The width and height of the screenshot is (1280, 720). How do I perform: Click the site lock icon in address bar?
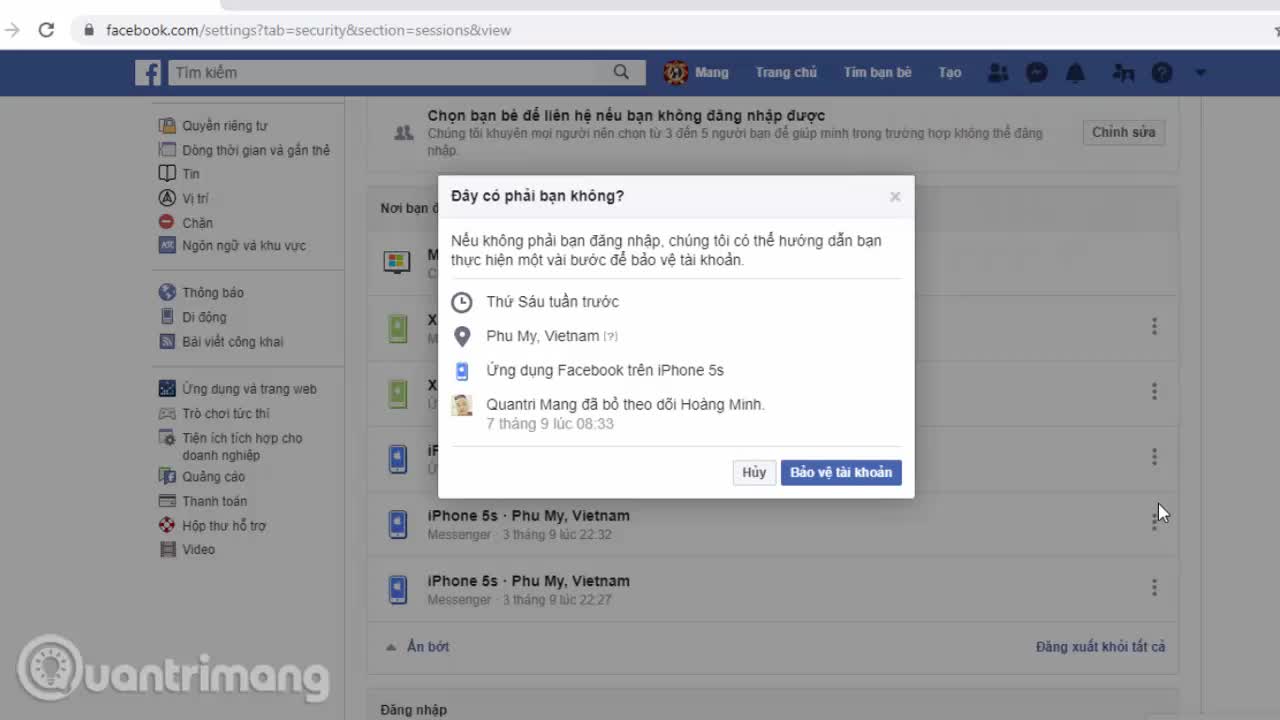(x=89, y=30)
